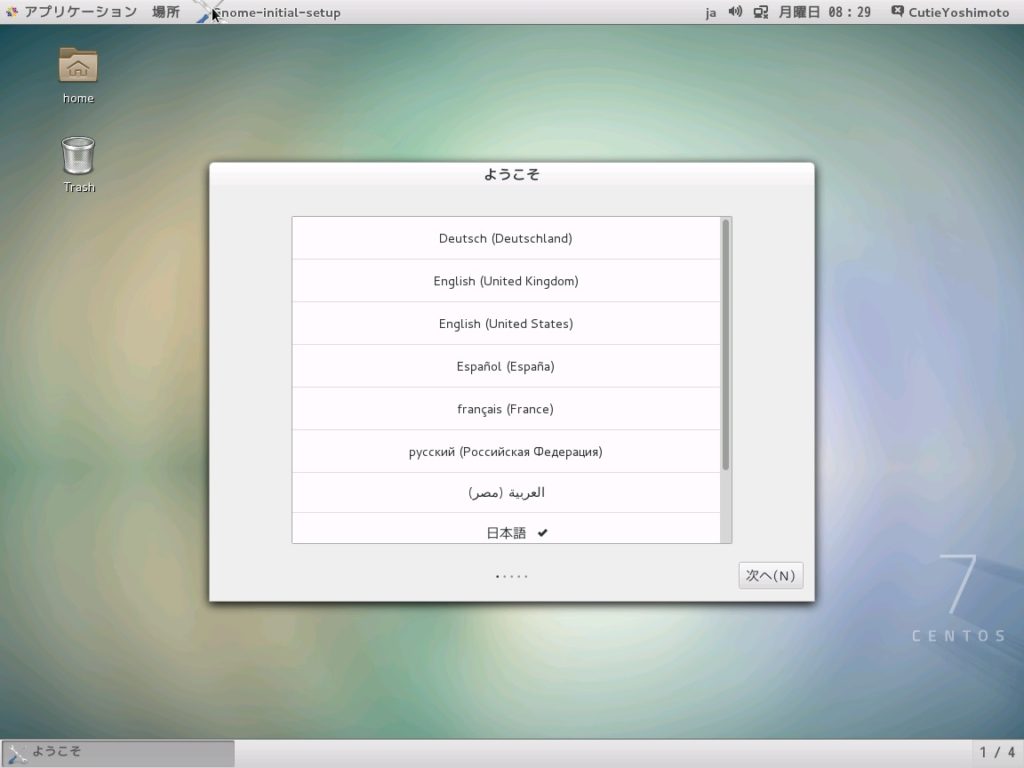Select English (United States) language
Viewport: 1024px width, 768px height.
pos(506,323)
